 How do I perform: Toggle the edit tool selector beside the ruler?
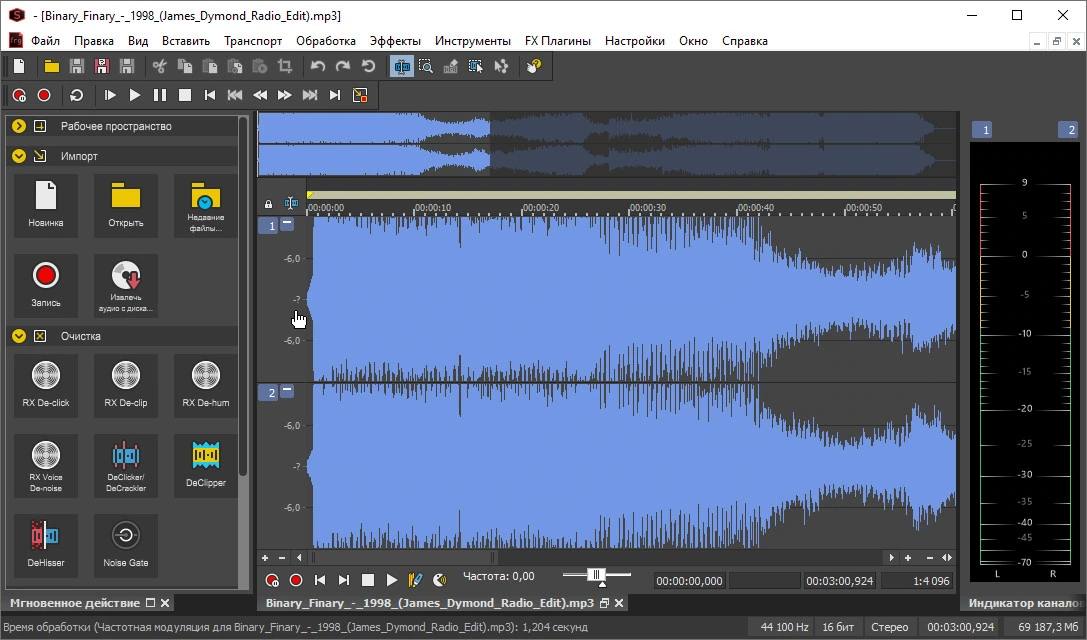pyautogui.click(x=291, y=203)
